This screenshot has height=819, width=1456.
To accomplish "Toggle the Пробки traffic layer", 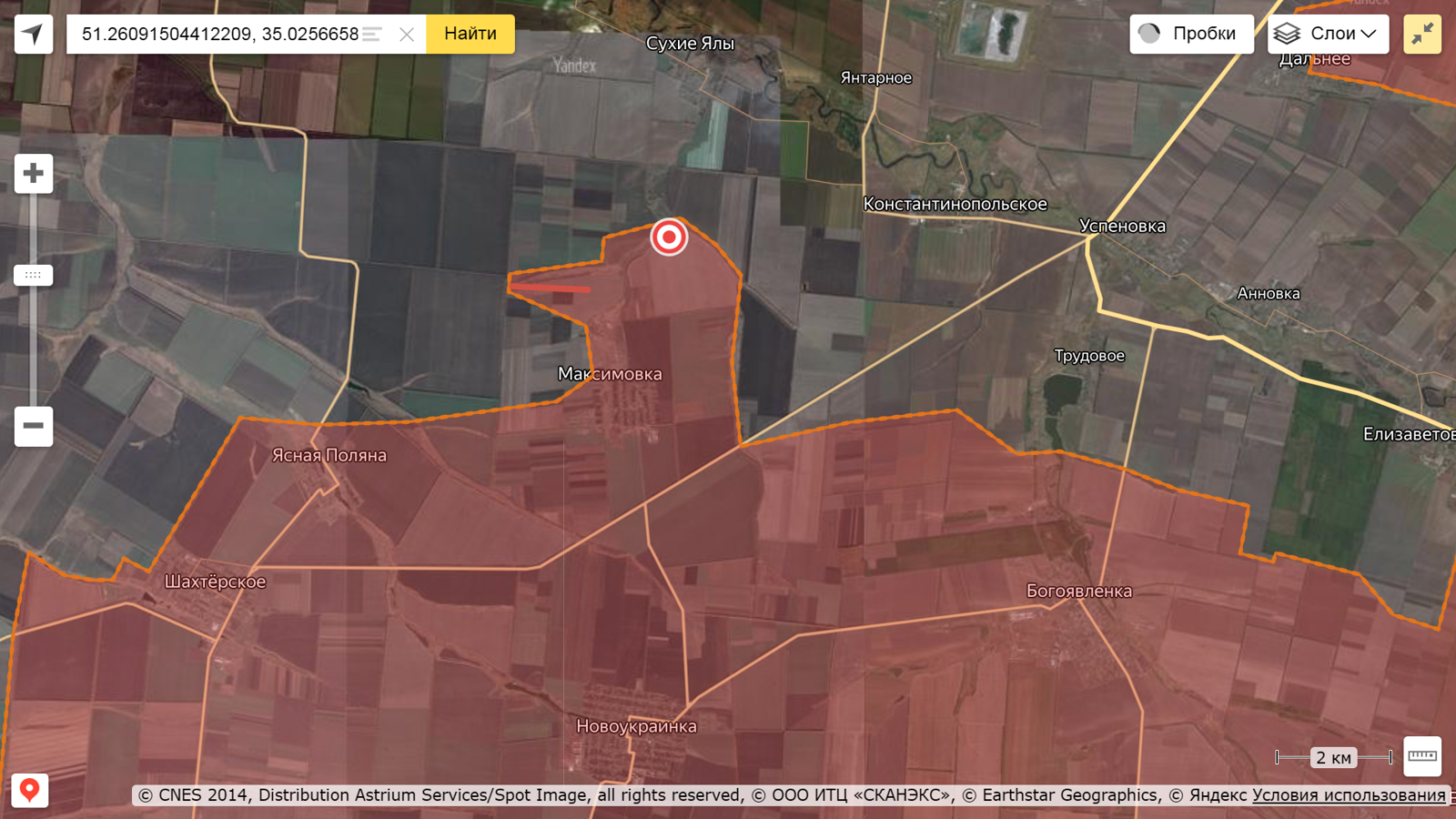I will click(x=1191, y=34).
